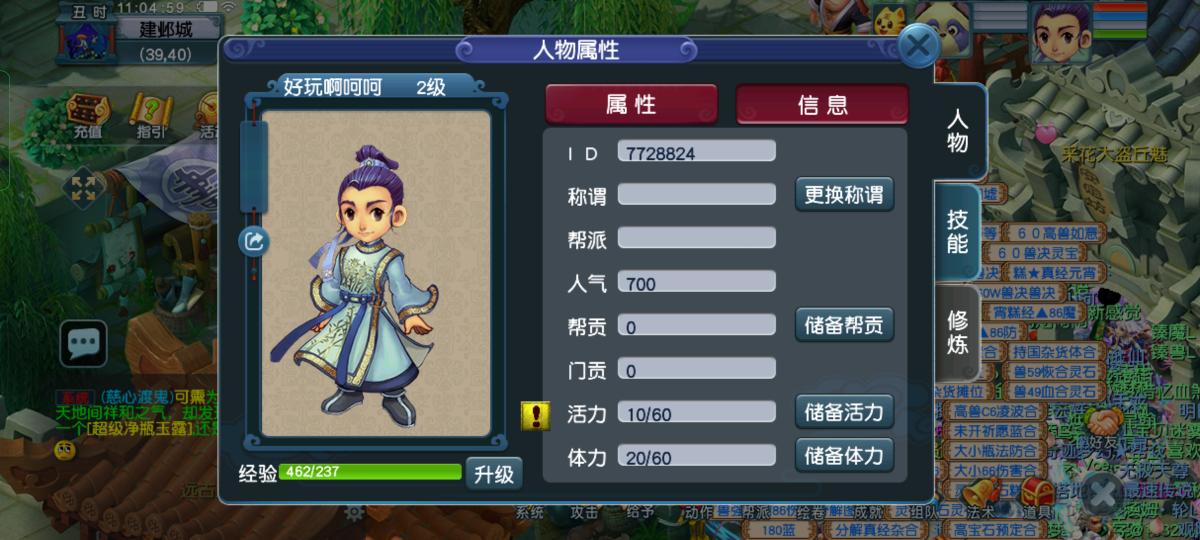
Task: Tap the yellow emoji face icon
Action: (x=65, y=450)
